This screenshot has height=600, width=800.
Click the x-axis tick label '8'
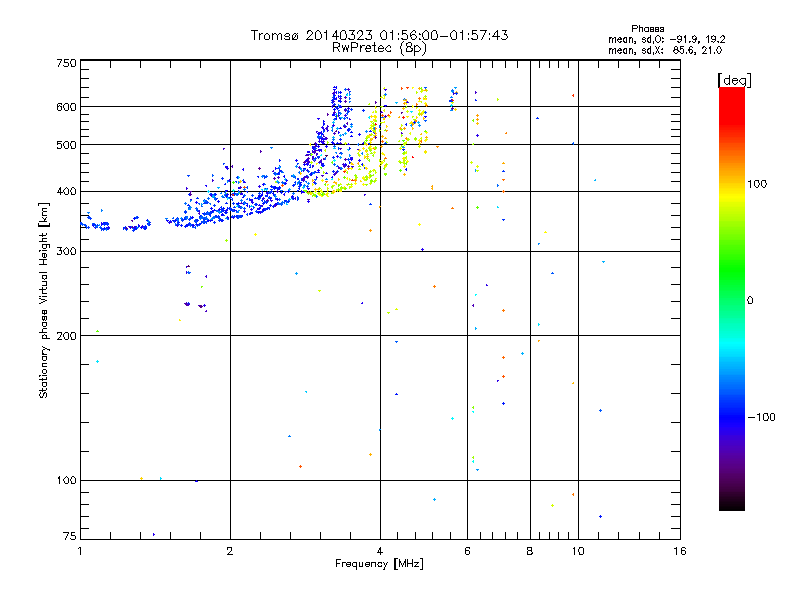tap(530, 551)
